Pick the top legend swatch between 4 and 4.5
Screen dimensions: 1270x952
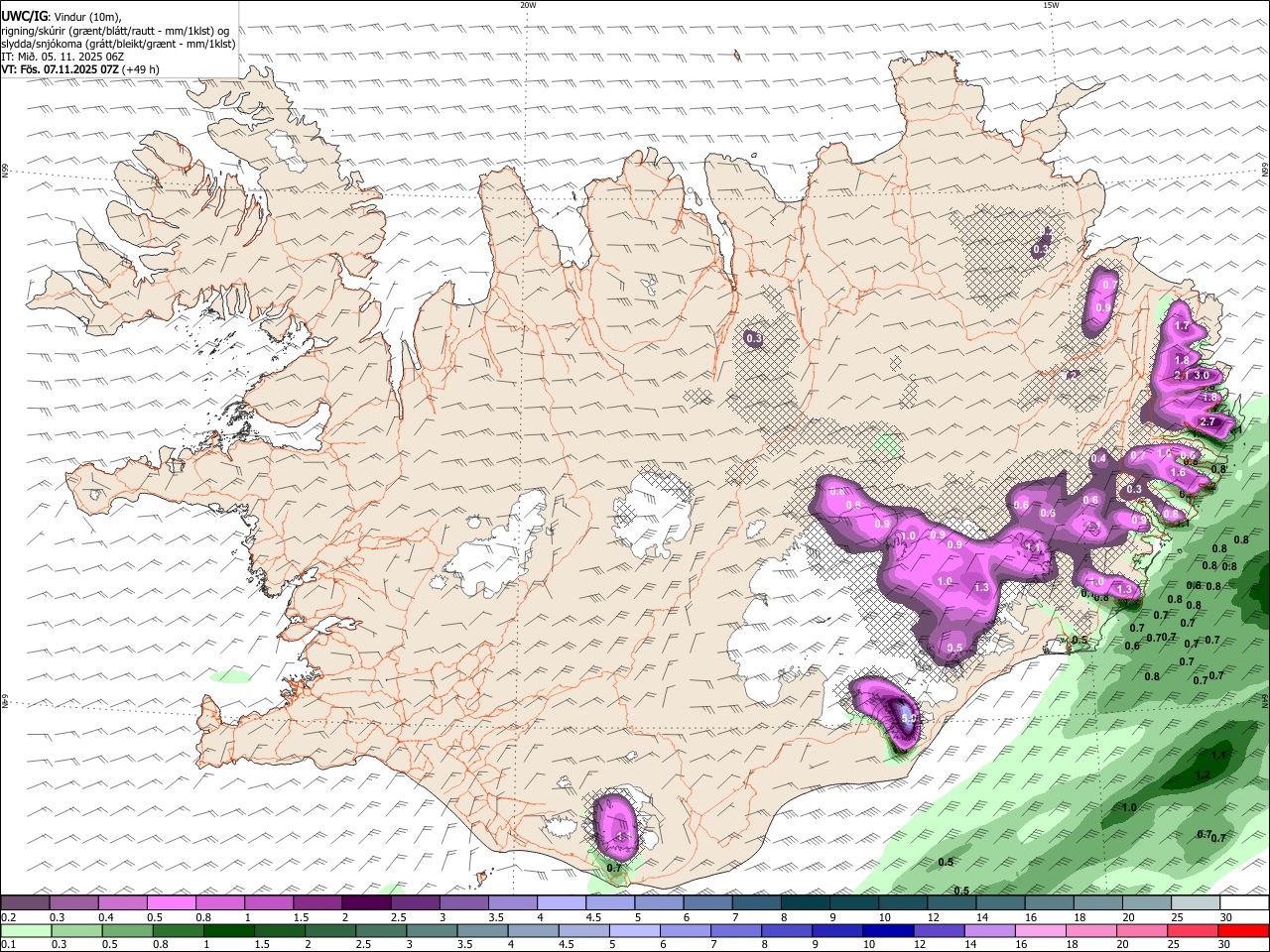(x=561, y=902)
